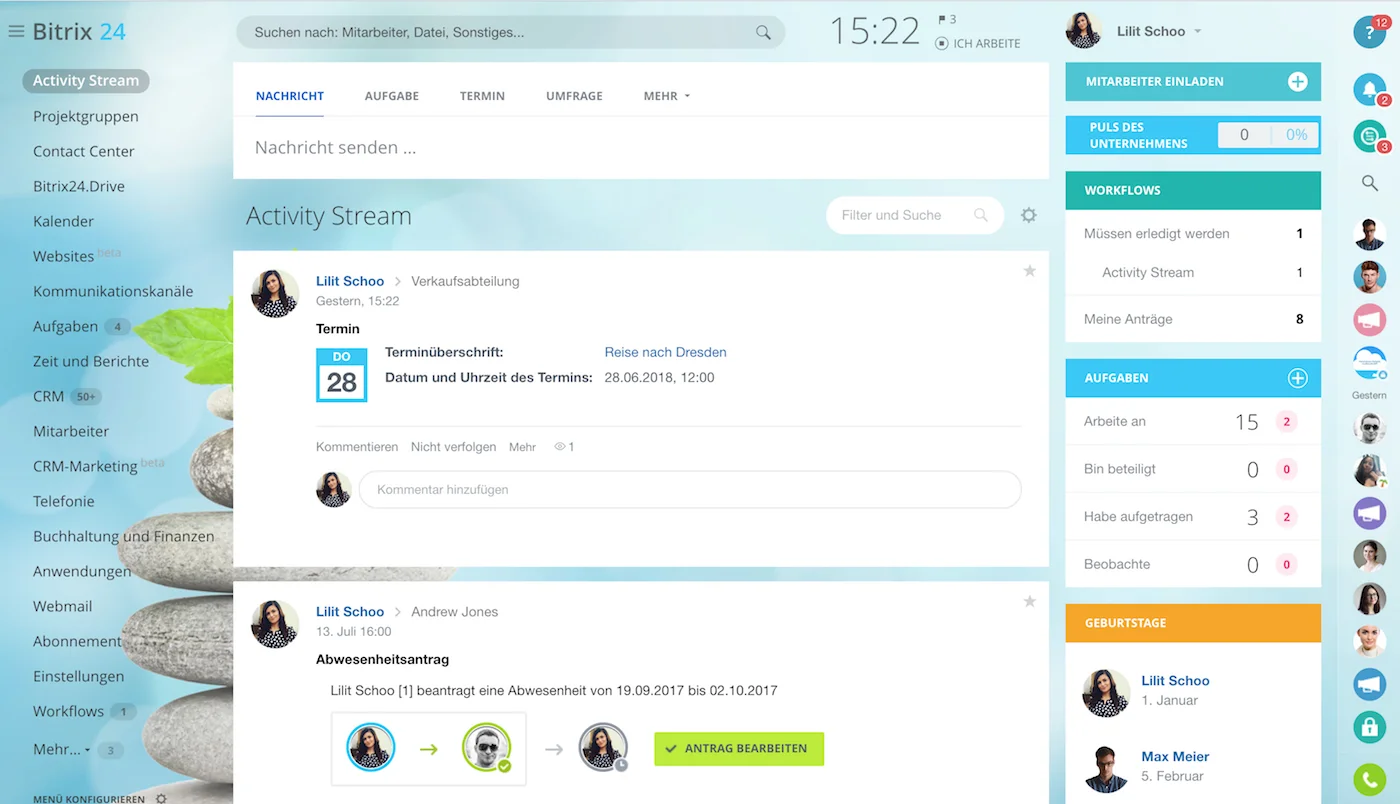Star the Termin post as favorite
This screenshot has height=804, width=1400.
(1029, 271)
